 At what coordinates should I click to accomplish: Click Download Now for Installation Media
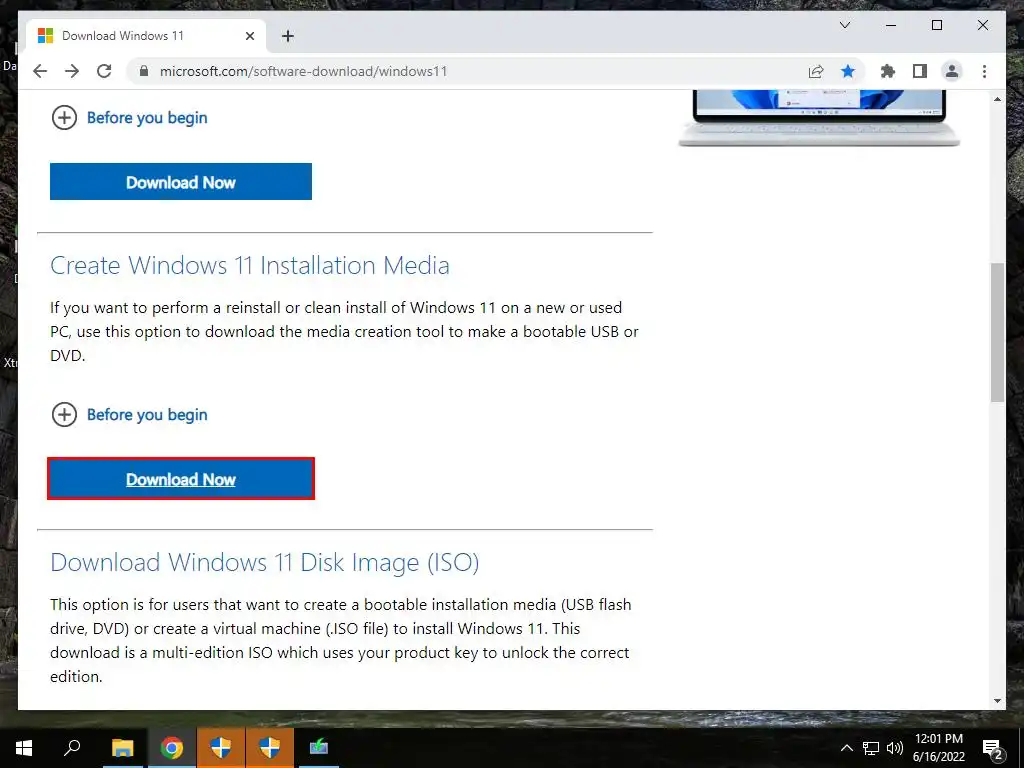(x=181, y=479)
